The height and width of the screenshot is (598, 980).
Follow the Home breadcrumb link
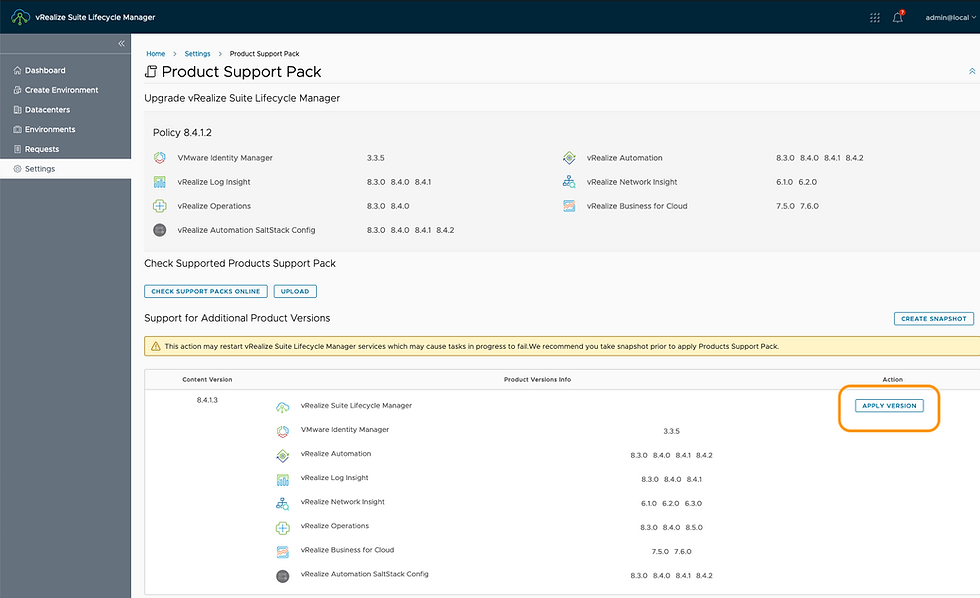click(x=156, y=54)
